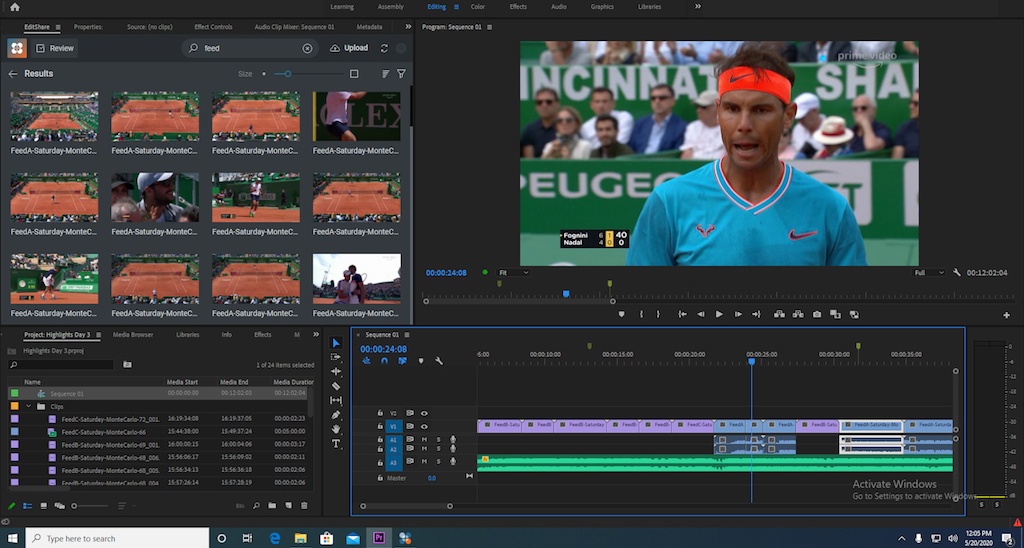Click the Upload button

click(349, 48)
